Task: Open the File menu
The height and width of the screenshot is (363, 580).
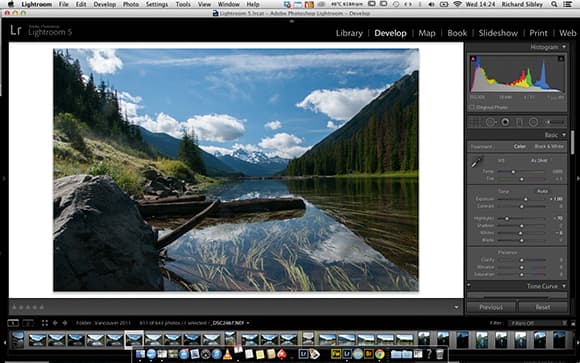Action: [x=64, y=4]
